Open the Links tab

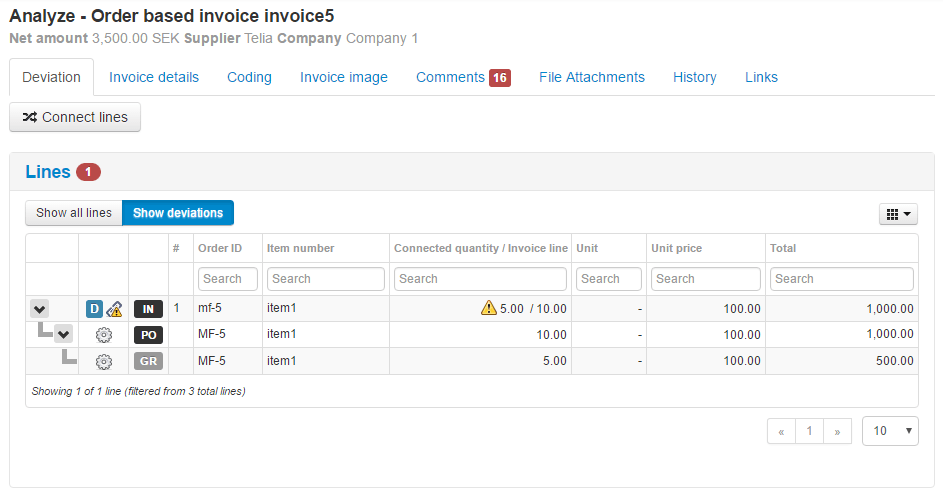(761, 78)
